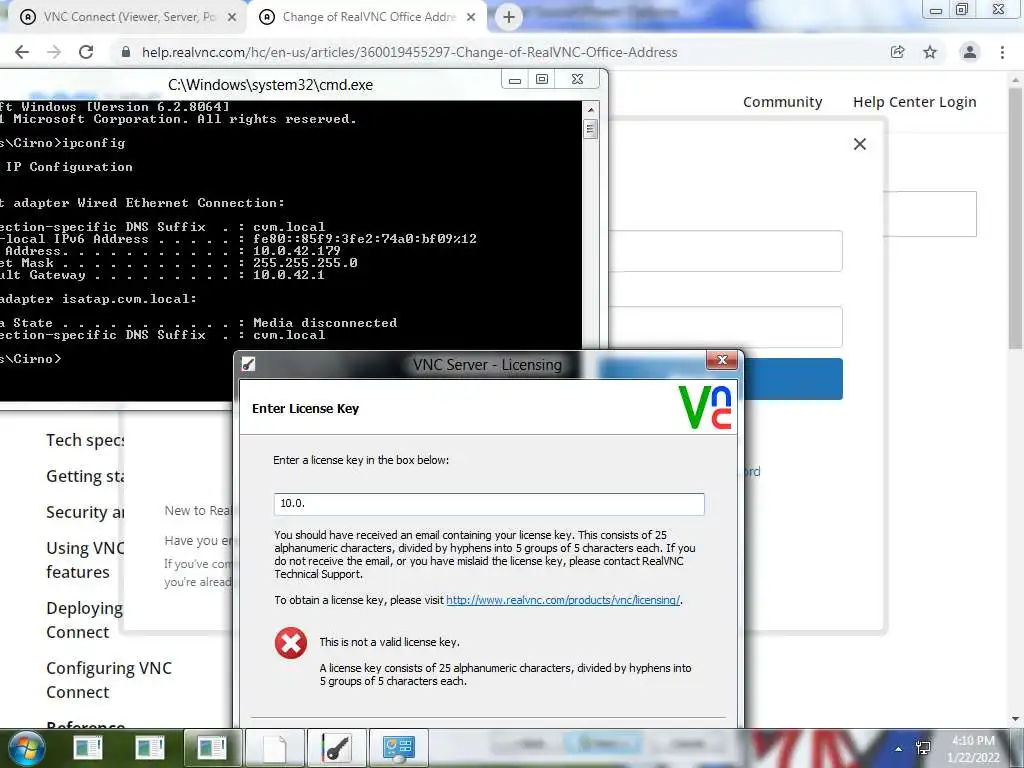
Task: Open second taskbar window icon
Action: (150, 748)
